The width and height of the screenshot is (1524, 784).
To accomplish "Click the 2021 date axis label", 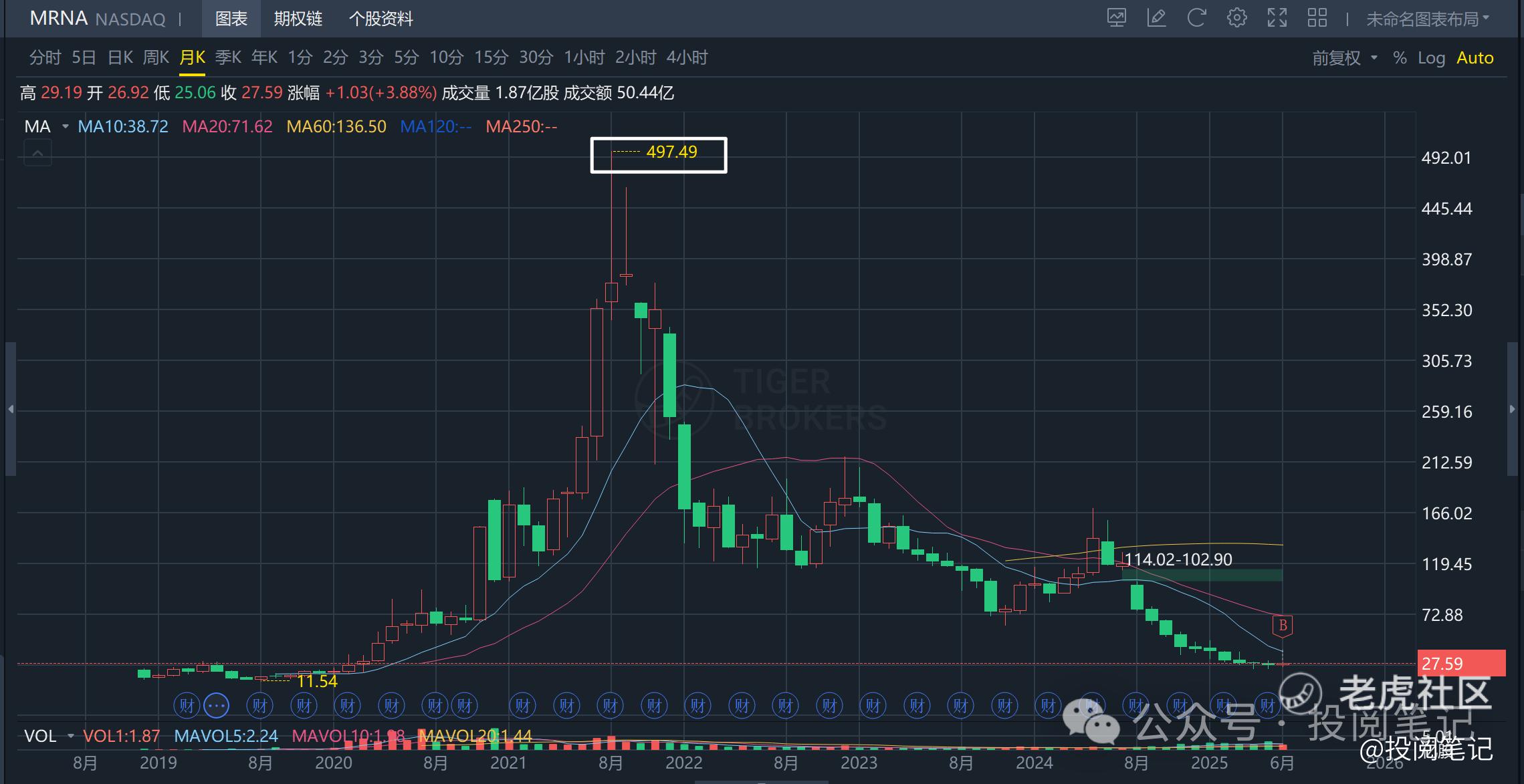I will 508,763.
